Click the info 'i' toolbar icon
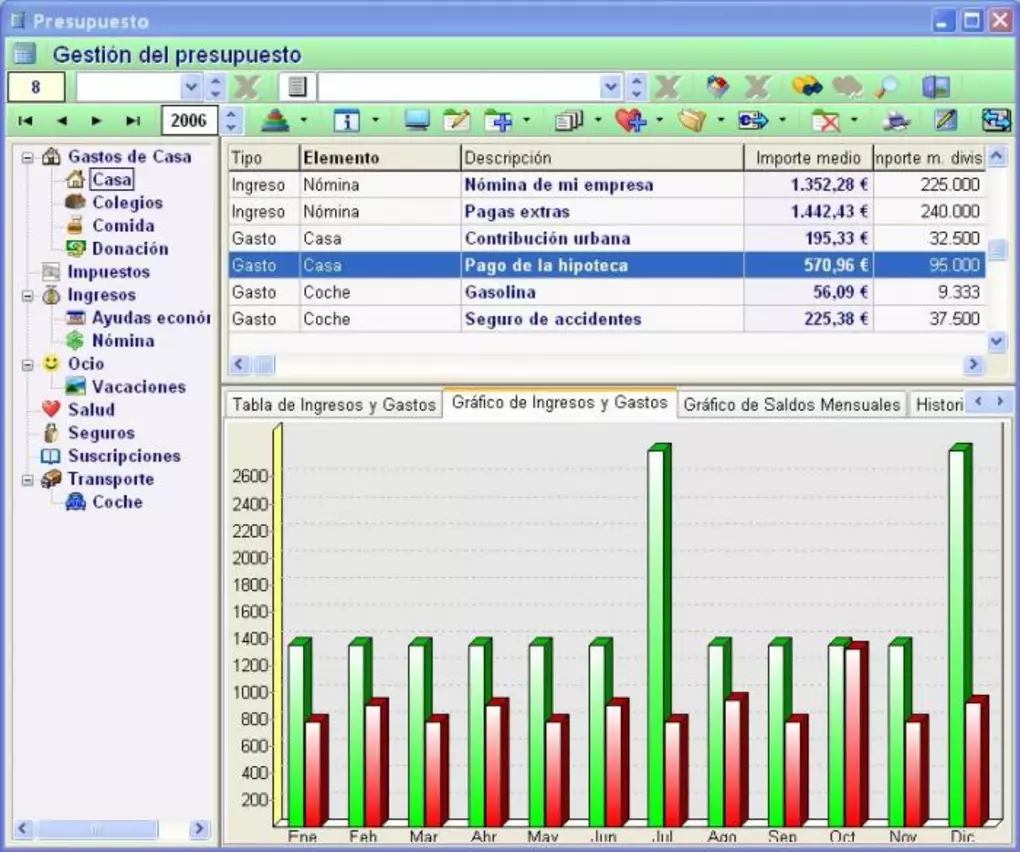Screen dimensions: 1020x852 click(346, 121)
